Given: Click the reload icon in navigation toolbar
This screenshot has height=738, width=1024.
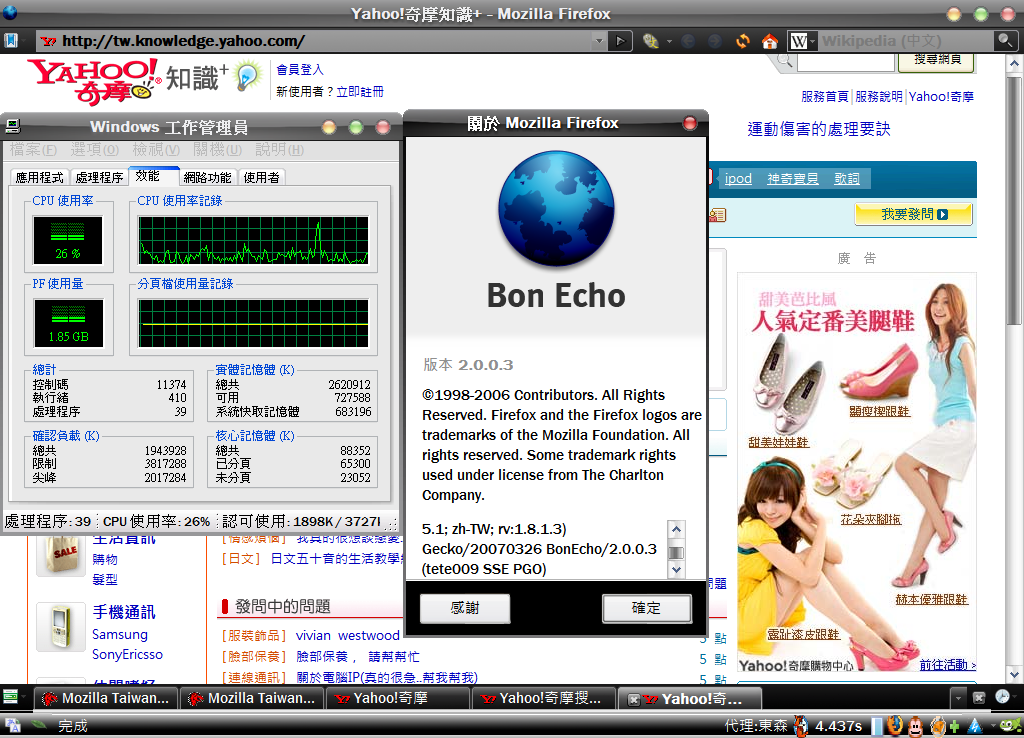Looking at the screenshot, I should [742, 41].
